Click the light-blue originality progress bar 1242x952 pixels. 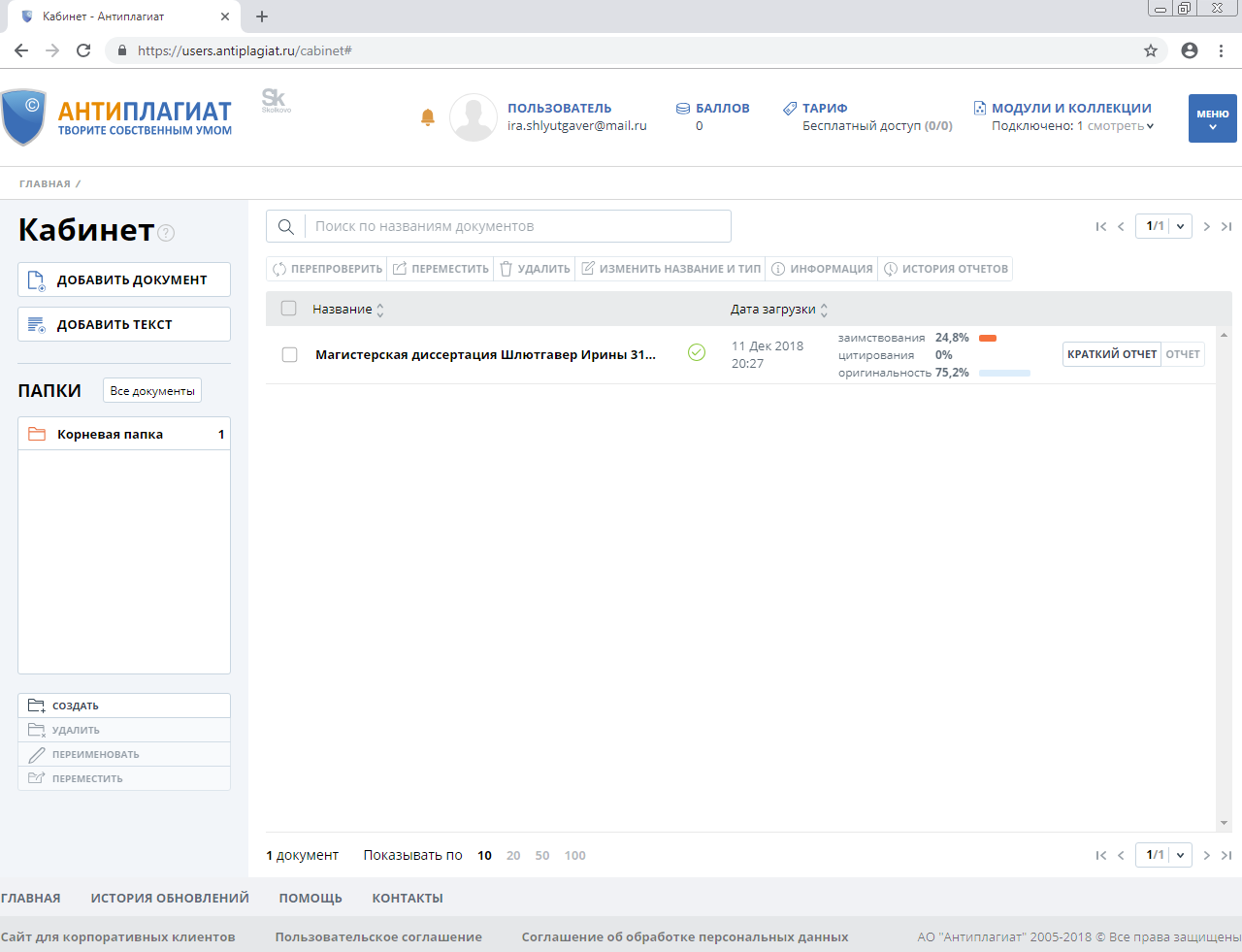(x=1004, y=373)
